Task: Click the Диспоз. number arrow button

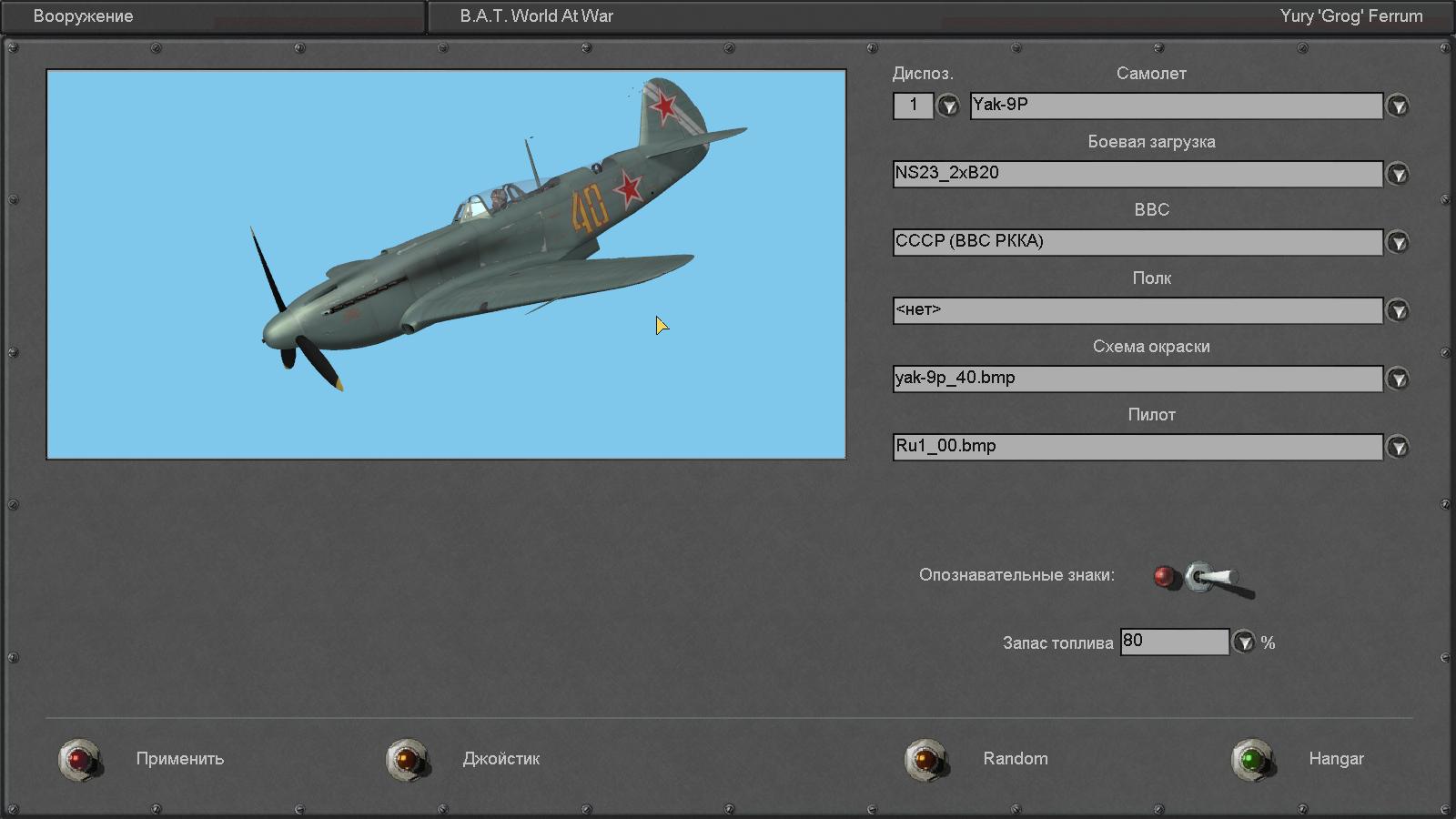Action: pos(948,106)
